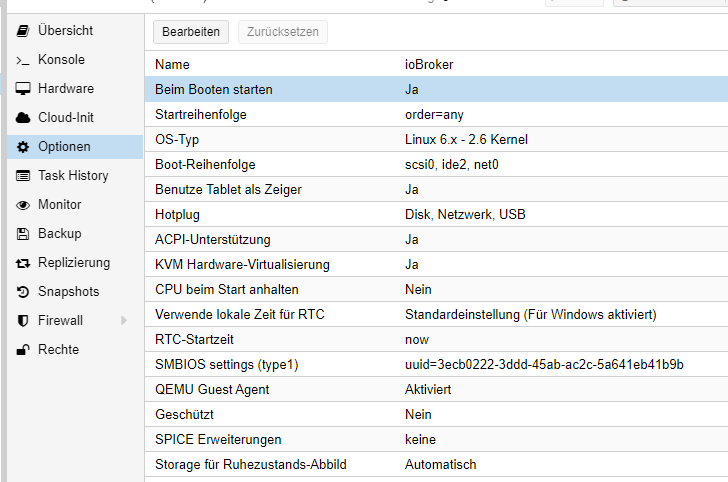The height and width of the screenshot is (482, 728).
Task: Select Storage für Ruhezustands-Abbild row
Action: tap(436, 465)
